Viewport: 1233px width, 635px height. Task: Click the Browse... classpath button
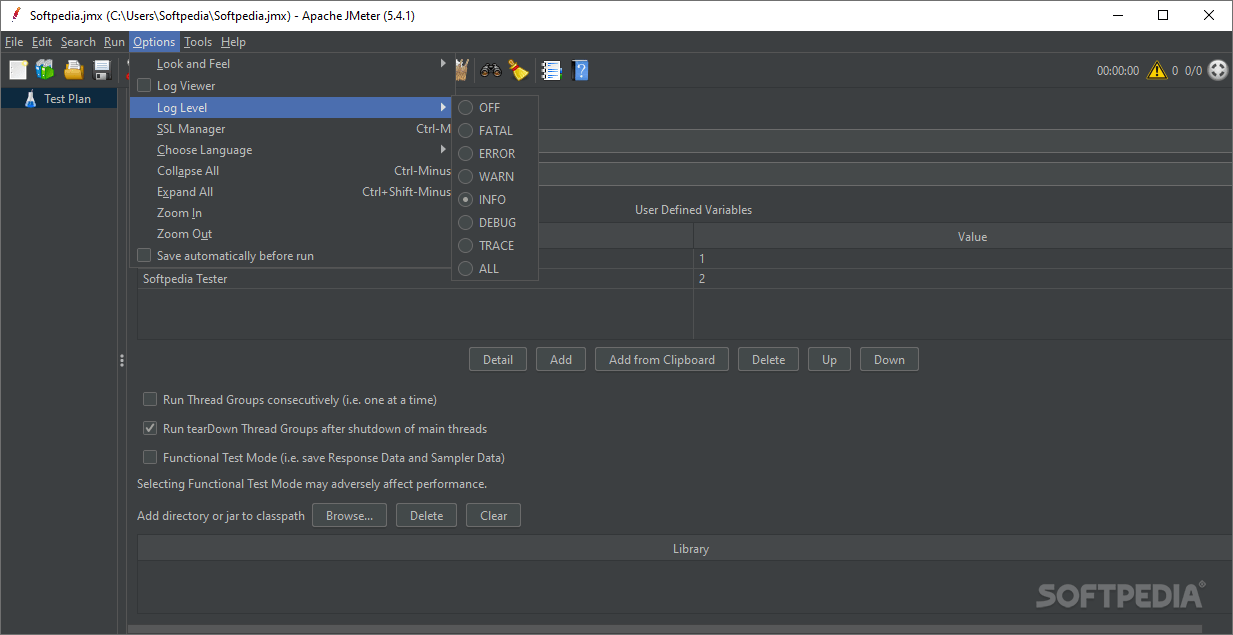tap(349, 516)
